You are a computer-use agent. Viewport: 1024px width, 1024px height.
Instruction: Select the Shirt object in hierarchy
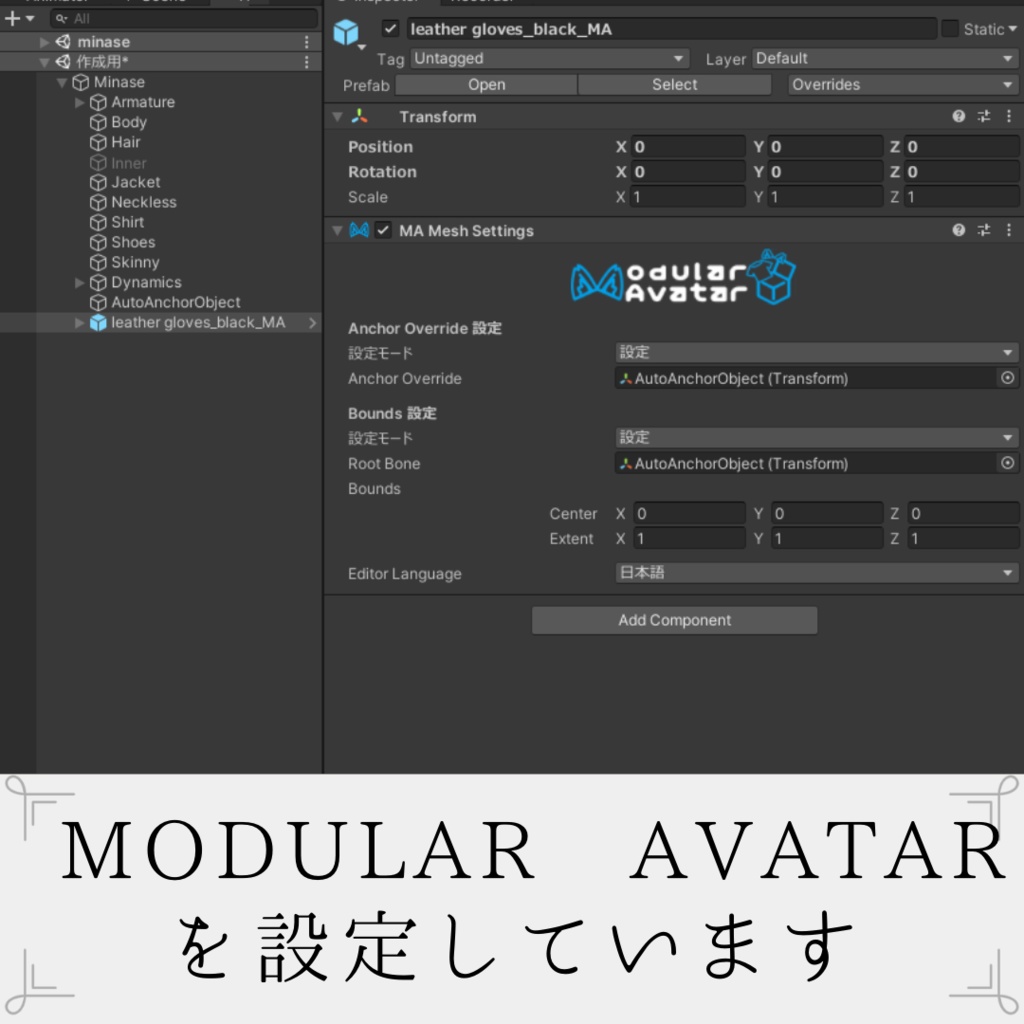(127, 223)
